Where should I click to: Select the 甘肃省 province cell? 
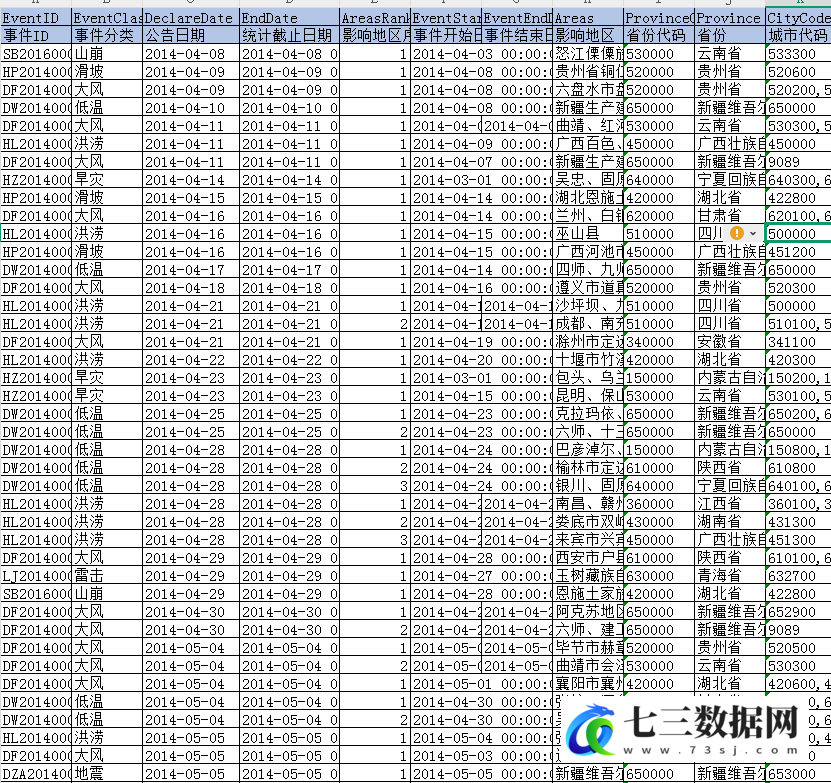730,216
